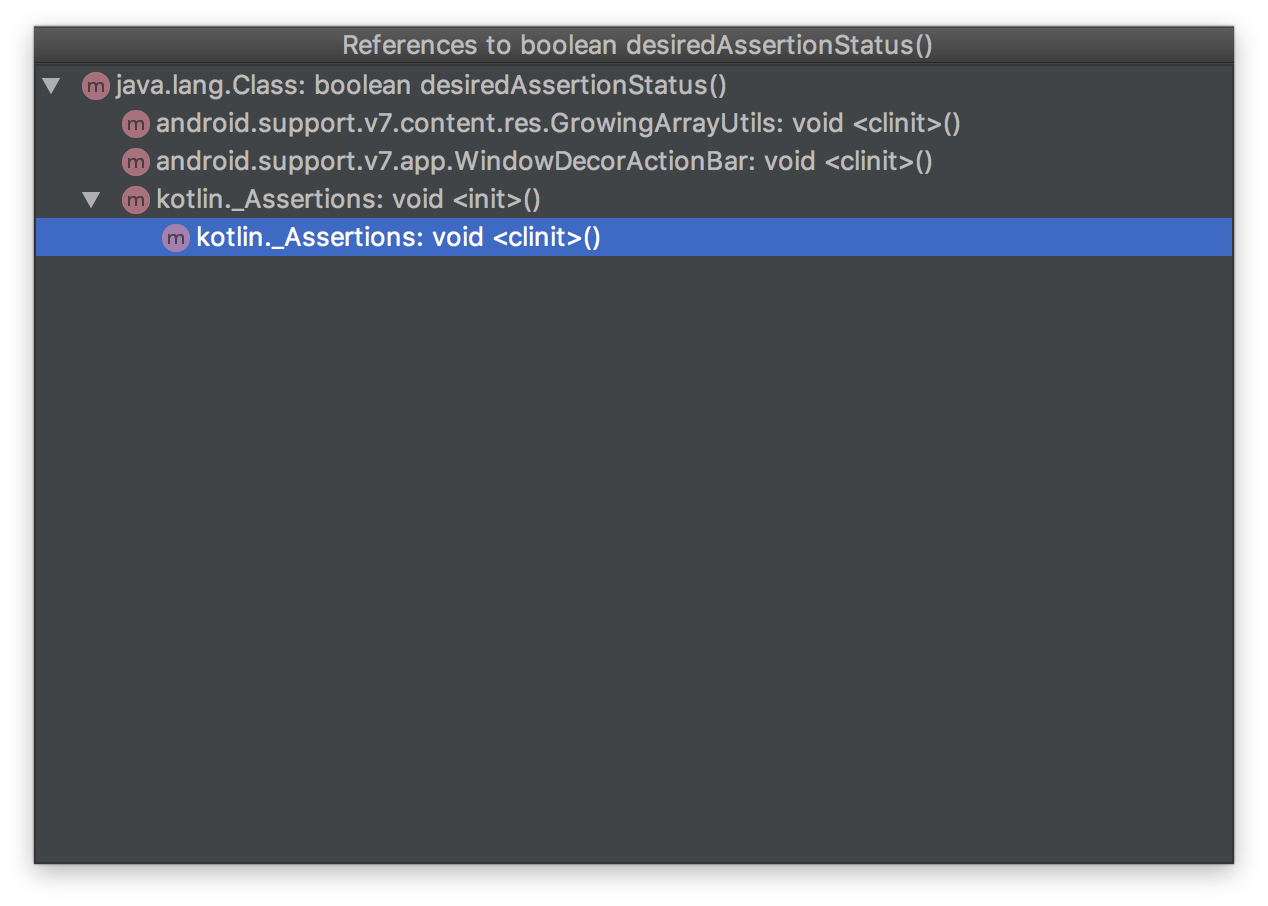Click the method icon for GrowingArrayUtils entry
The height and width of the screenshot is (906, 1268).
point(135,124)
